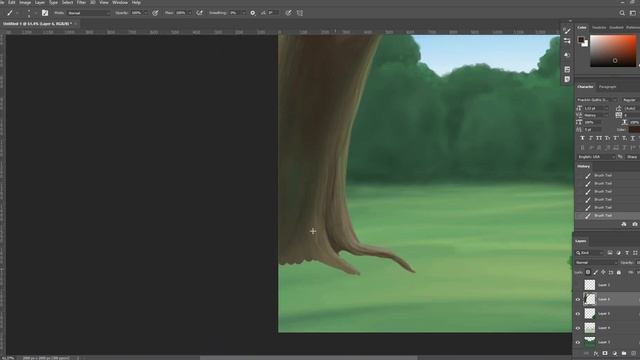Switch to the Swatches tab
The image size is (640, 360).
599,28
